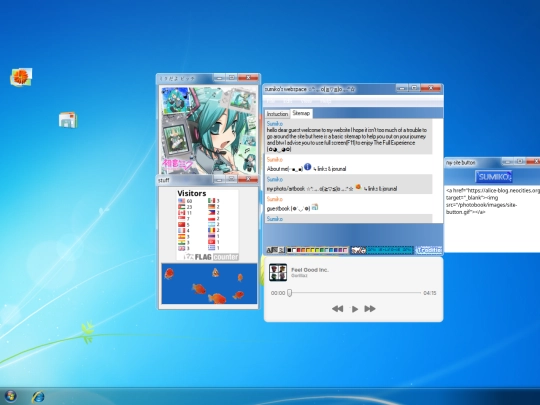540x405 pixels.
Task: Open the orange flower desktop icon
Action: pos(21,77)
